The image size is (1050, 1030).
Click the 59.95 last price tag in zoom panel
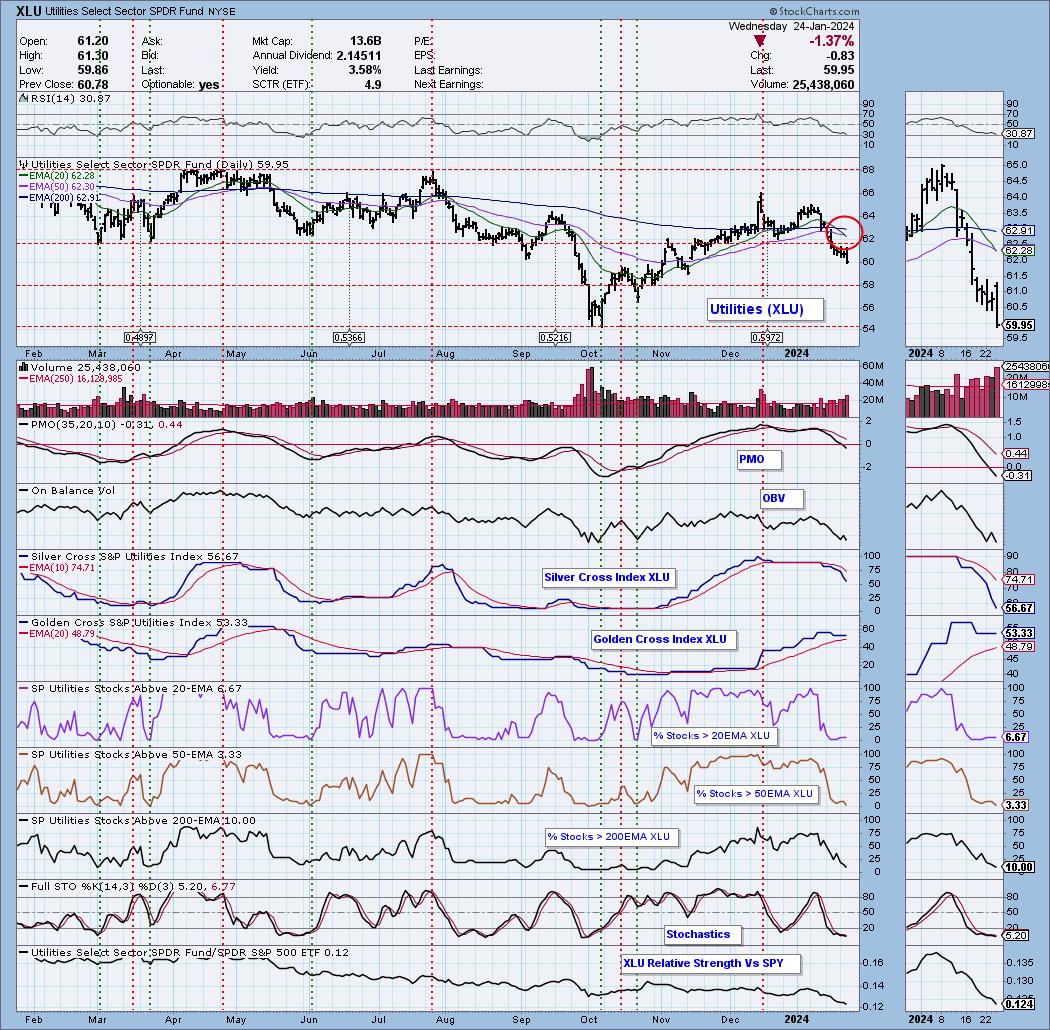[x=1019, y=325]
